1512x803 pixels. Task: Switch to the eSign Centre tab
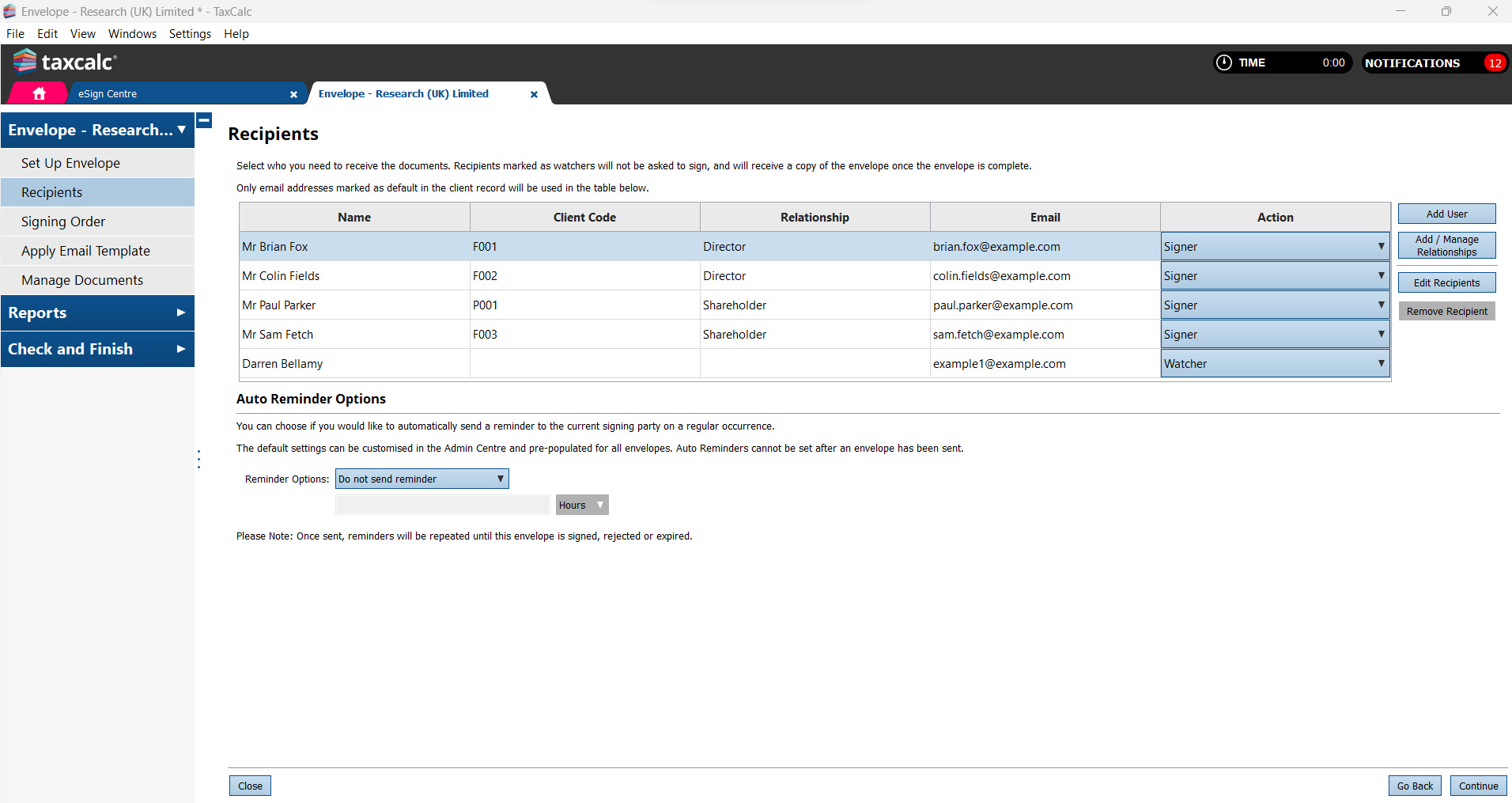[x=174, y=94]
